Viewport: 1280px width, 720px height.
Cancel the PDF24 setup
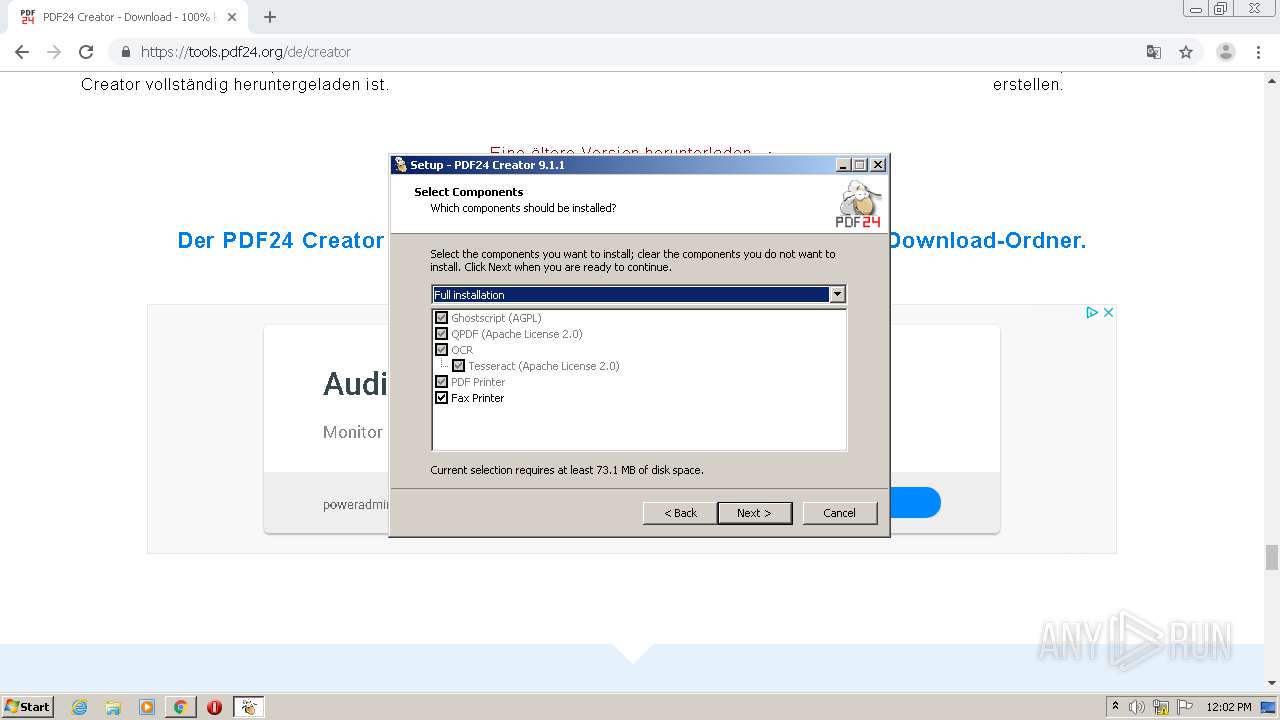coord(839,513)
